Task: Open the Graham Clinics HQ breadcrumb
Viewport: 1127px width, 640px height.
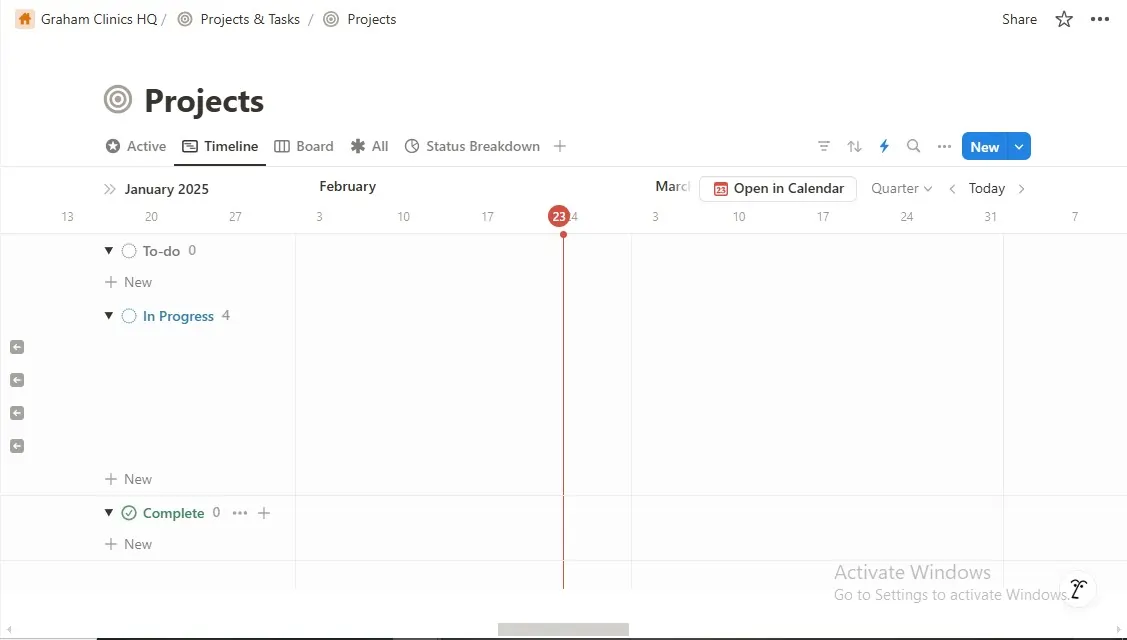Action: pos(98,19)
